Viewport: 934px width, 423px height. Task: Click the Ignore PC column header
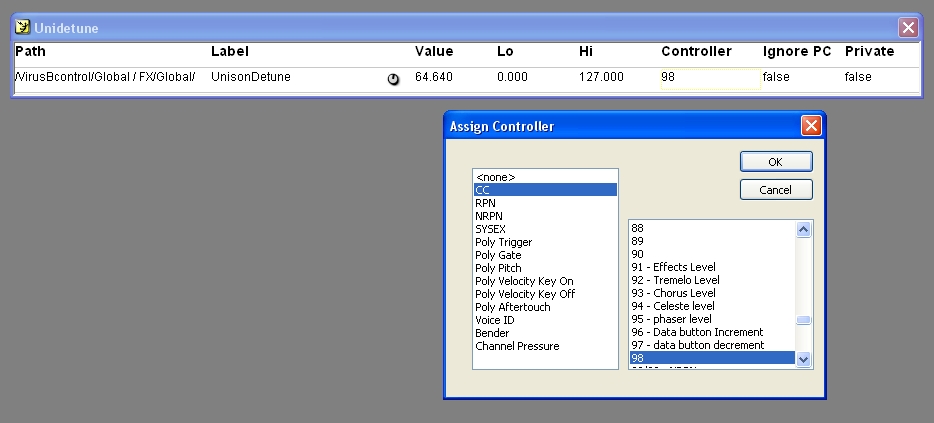tap(797, 51)
